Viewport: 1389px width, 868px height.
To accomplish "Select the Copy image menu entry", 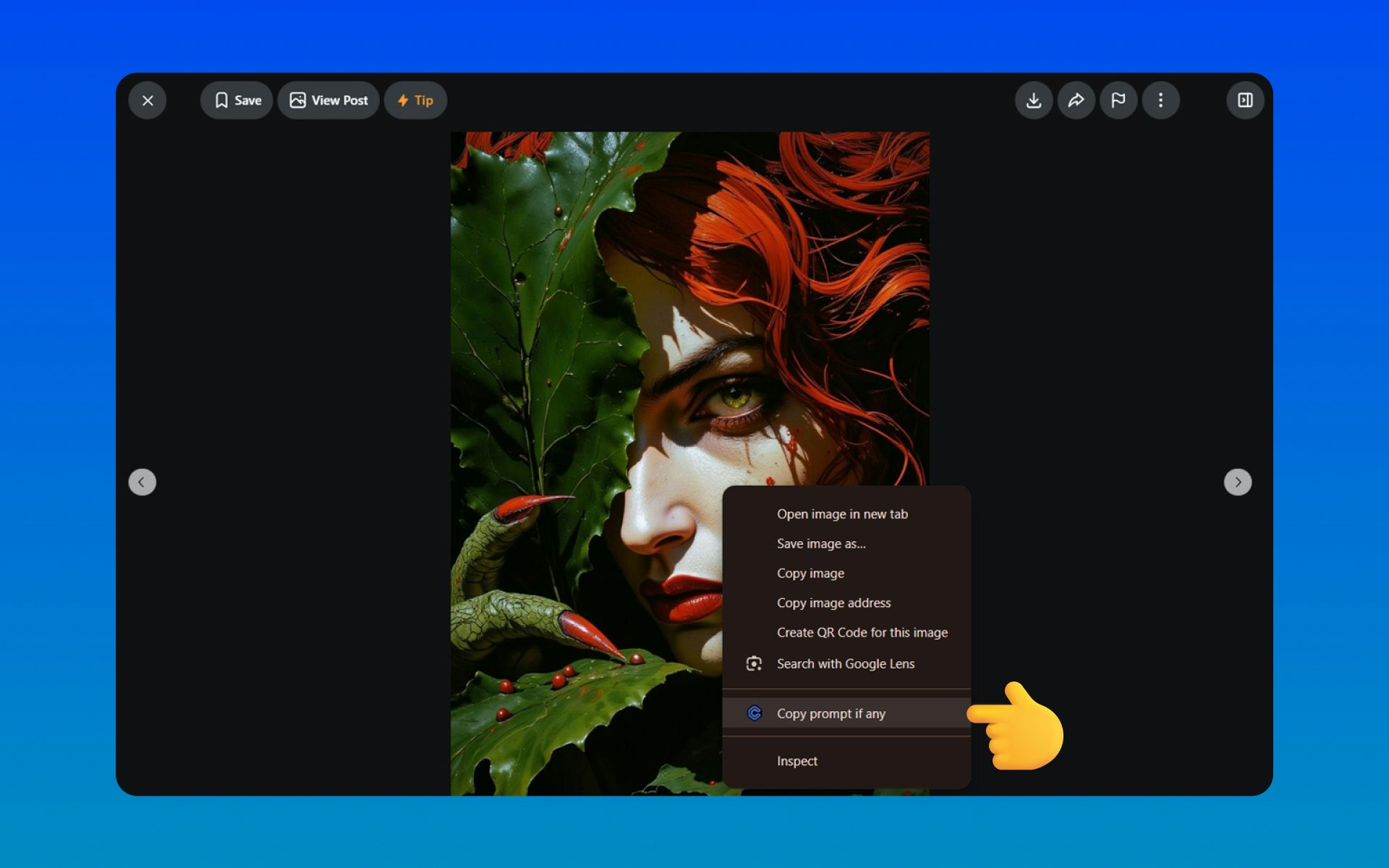I will [x=846, y=573].
